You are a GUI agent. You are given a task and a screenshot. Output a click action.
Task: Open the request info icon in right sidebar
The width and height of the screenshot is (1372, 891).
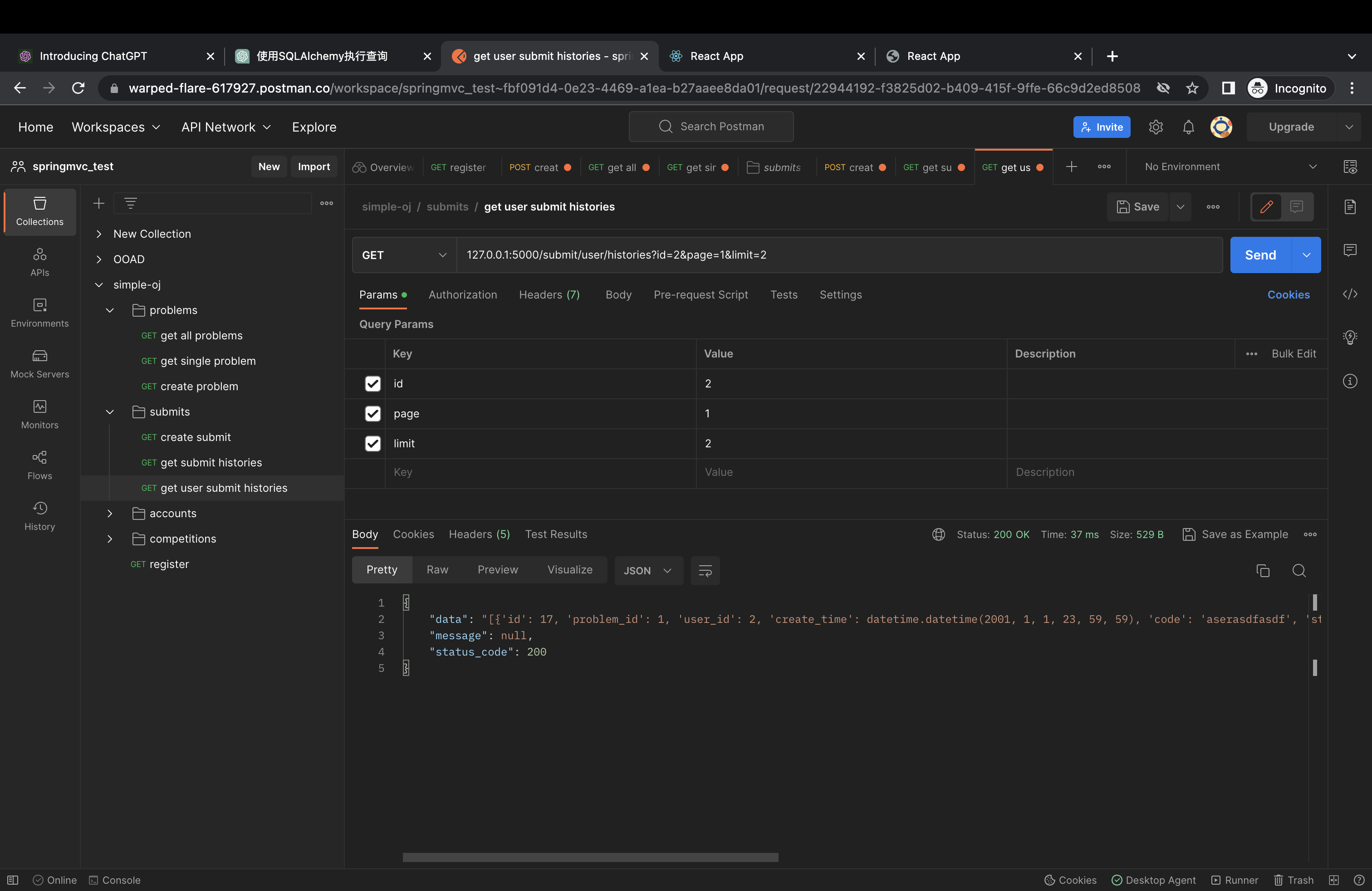coord(1350,381)
